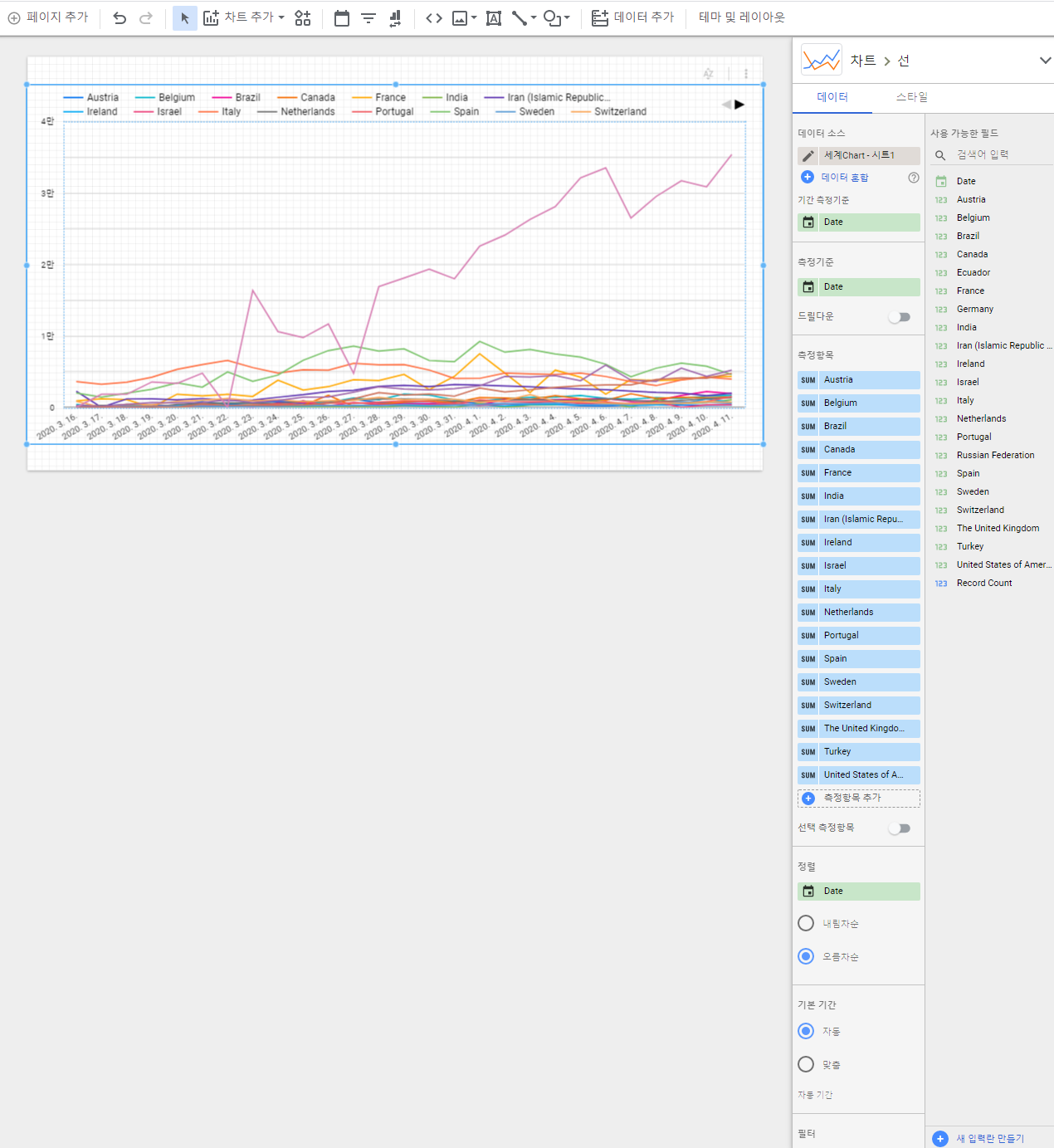Screen dimensions: 1054x1148
Task: Click the United States of A... metric chip
Action: click(x=859, y=775)
